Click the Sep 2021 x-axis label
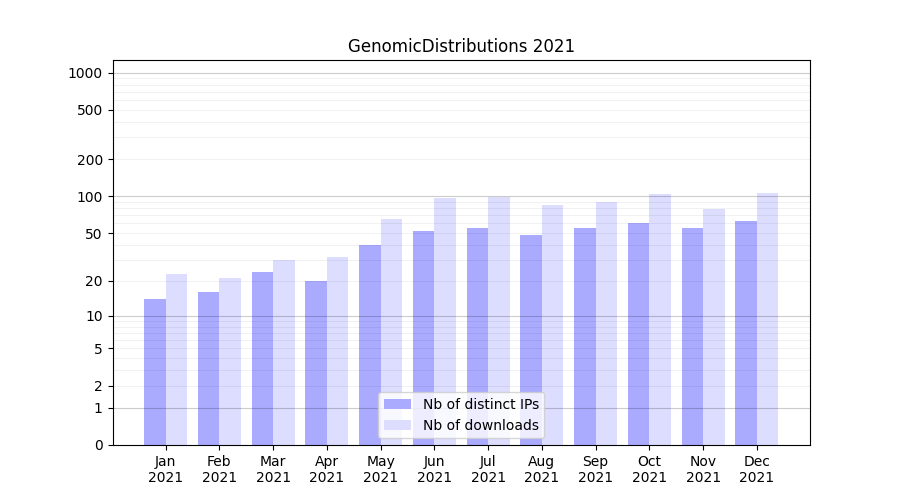 point(595,469)
